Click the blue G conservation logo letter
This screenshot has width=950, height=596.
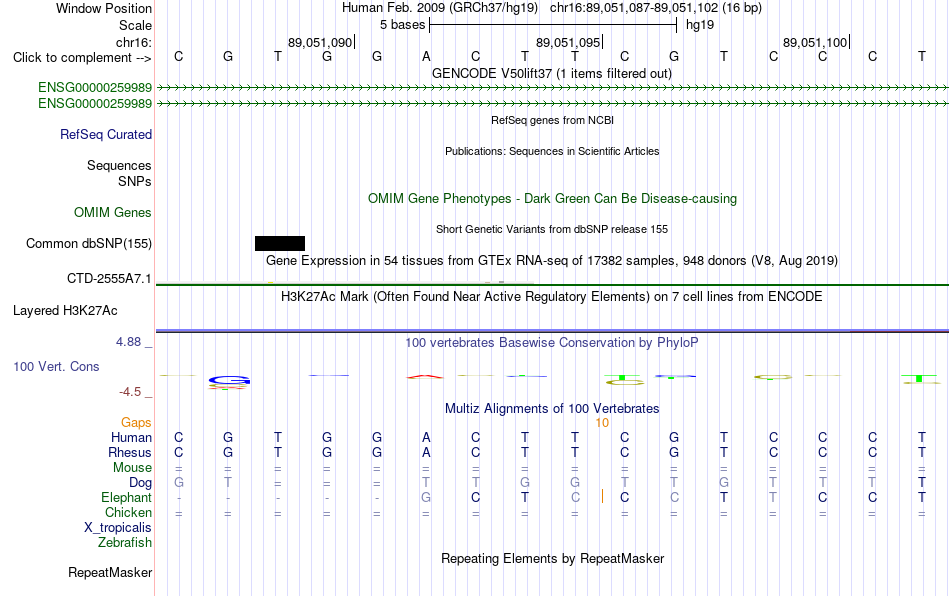(x=230, y=380)
